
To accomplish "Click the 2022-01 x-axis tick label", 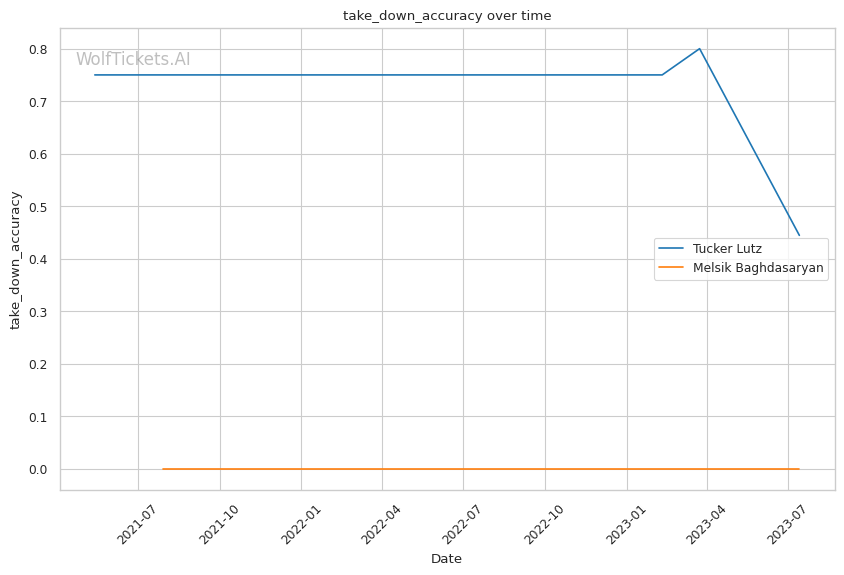I will 300,525.
